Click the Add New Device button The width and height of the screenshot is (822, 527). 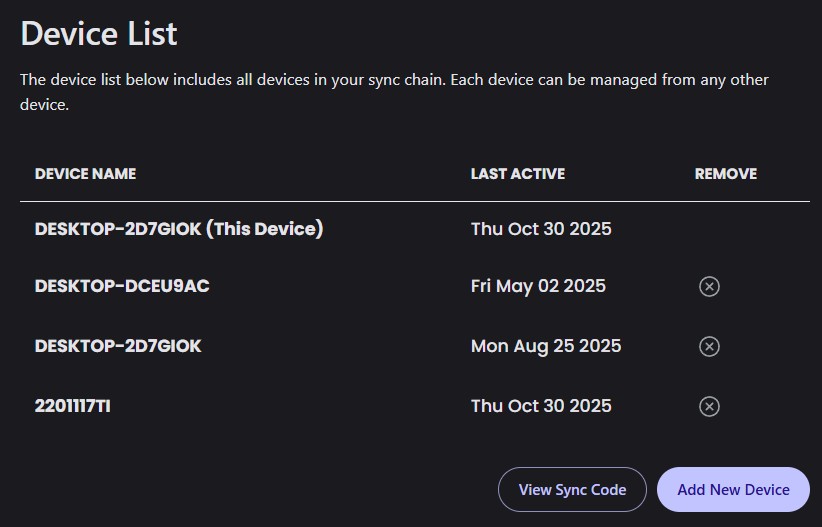click(733, 490)
